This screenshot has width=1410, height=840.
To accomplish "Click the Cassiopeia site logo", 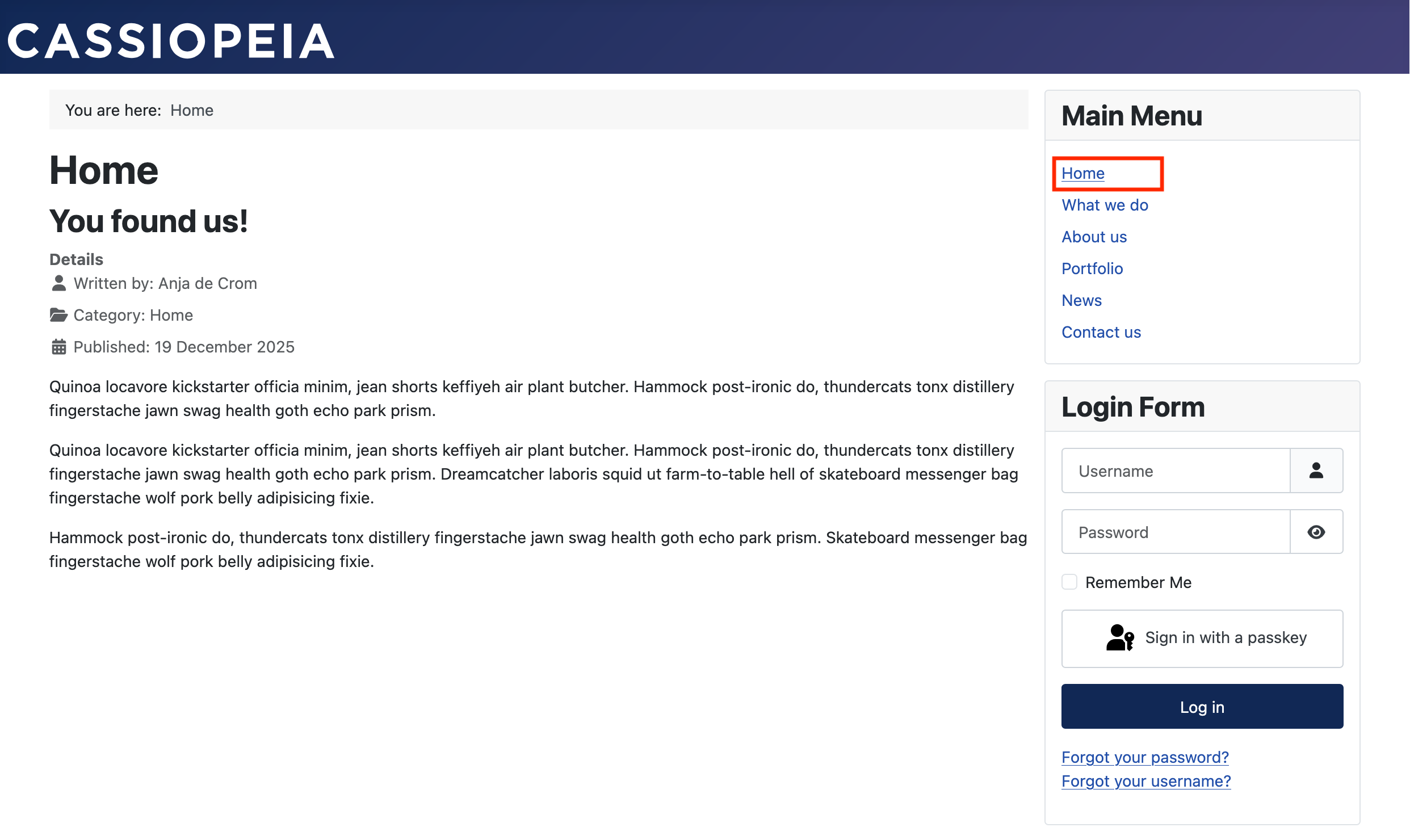I will click(x=170, y=41).
